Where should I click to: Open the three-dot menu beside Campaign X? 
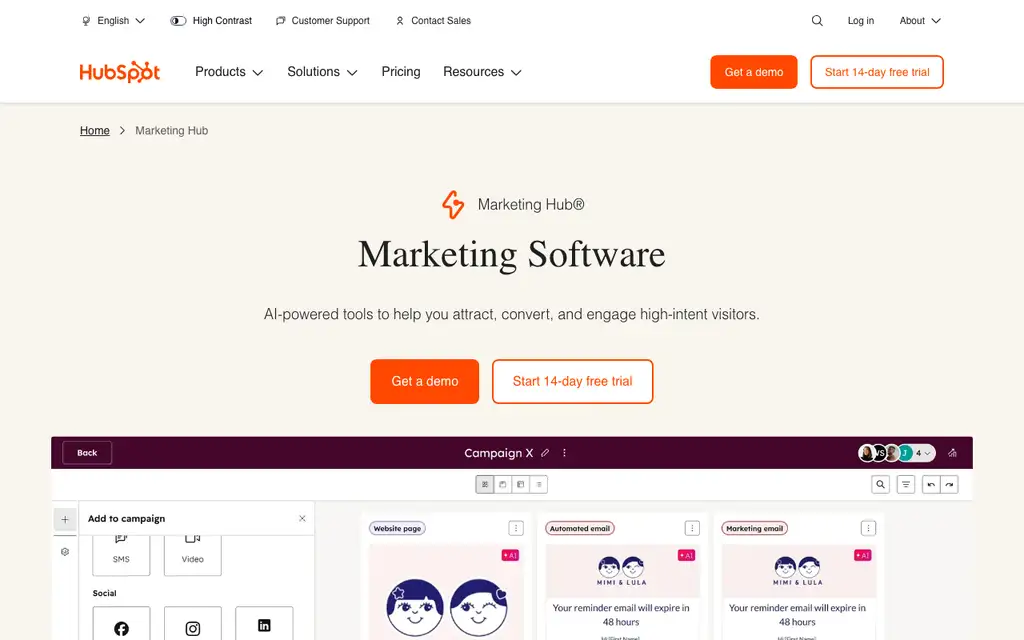(564, 453)
